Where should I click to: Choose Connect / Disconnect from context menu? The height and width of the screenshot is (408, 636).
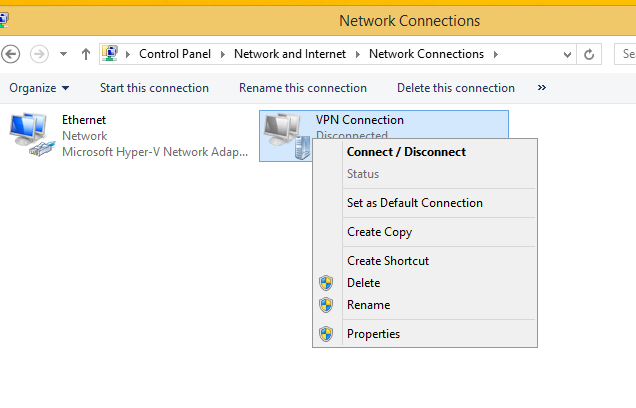(x=425, y=152)
